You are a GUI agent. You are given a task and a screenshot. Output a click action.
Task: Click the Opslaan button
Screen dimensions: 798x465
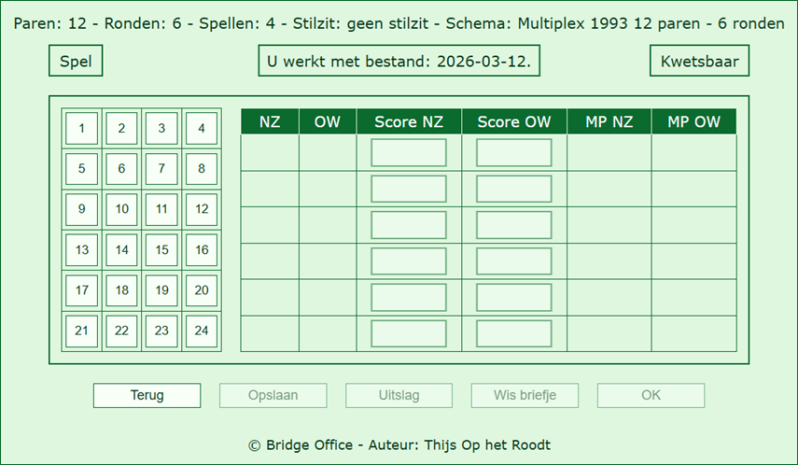pyautogui.click(x=273, y=395)
